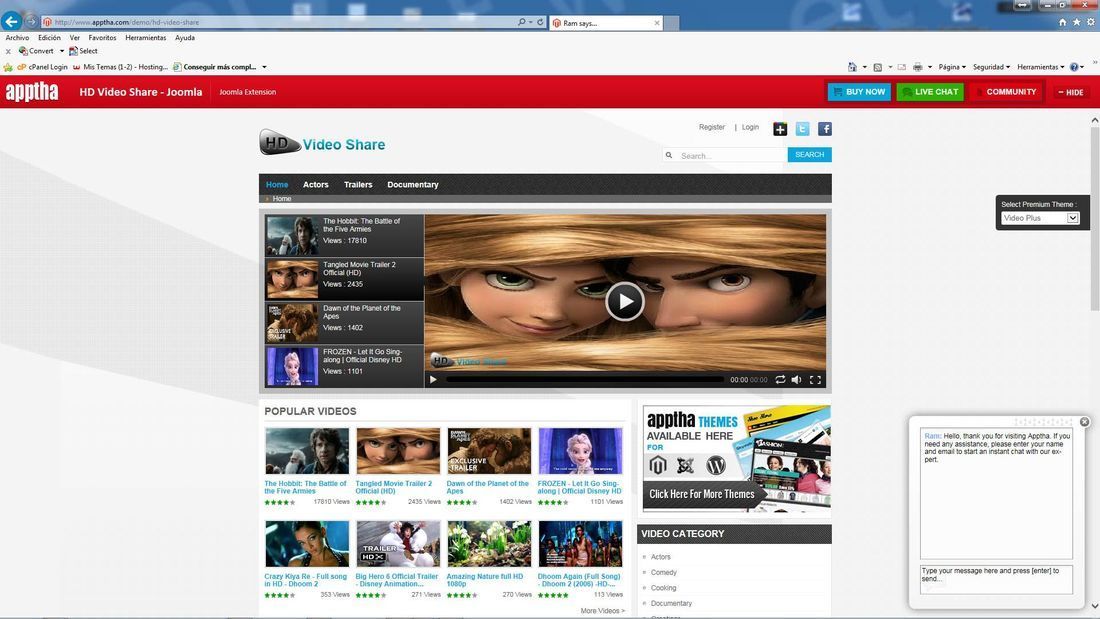Click the Register link
This screenshot has height=619, width=1100.
point(711,127)
